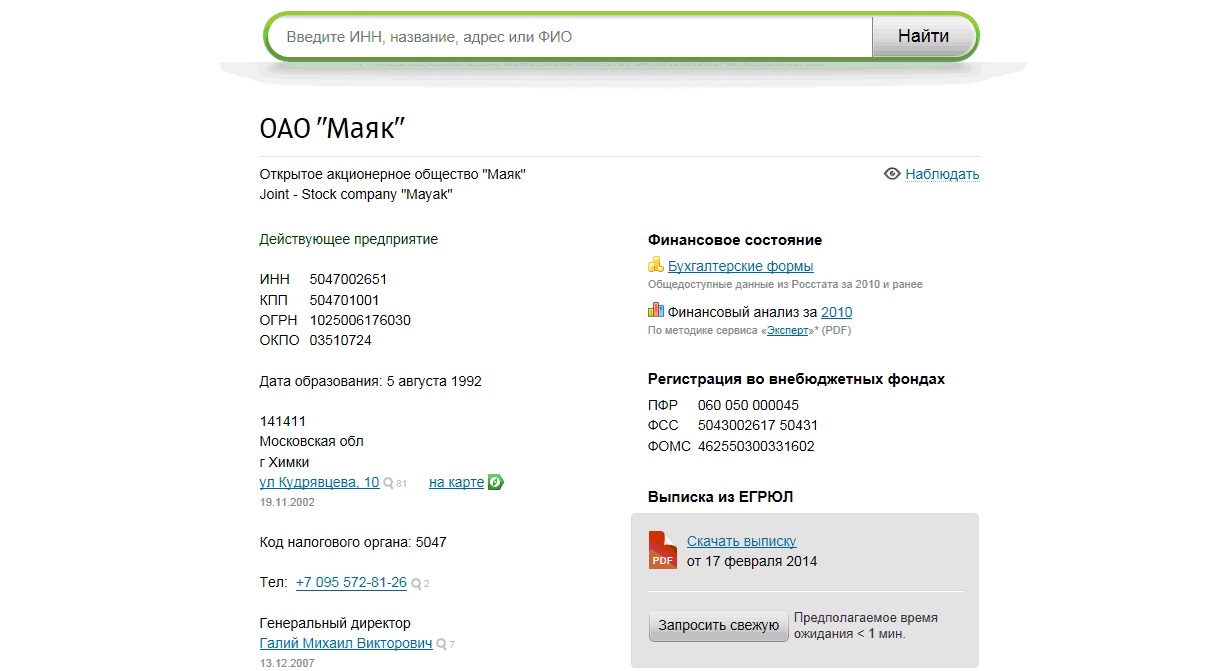Click the magnifier icon next to the address
Screen dimensions: 1219x671
388,483
